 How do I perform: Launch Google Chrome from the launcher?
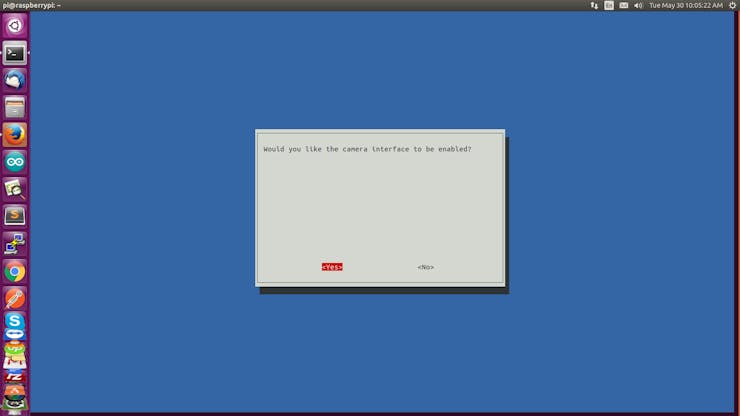[x=15, y=272]
